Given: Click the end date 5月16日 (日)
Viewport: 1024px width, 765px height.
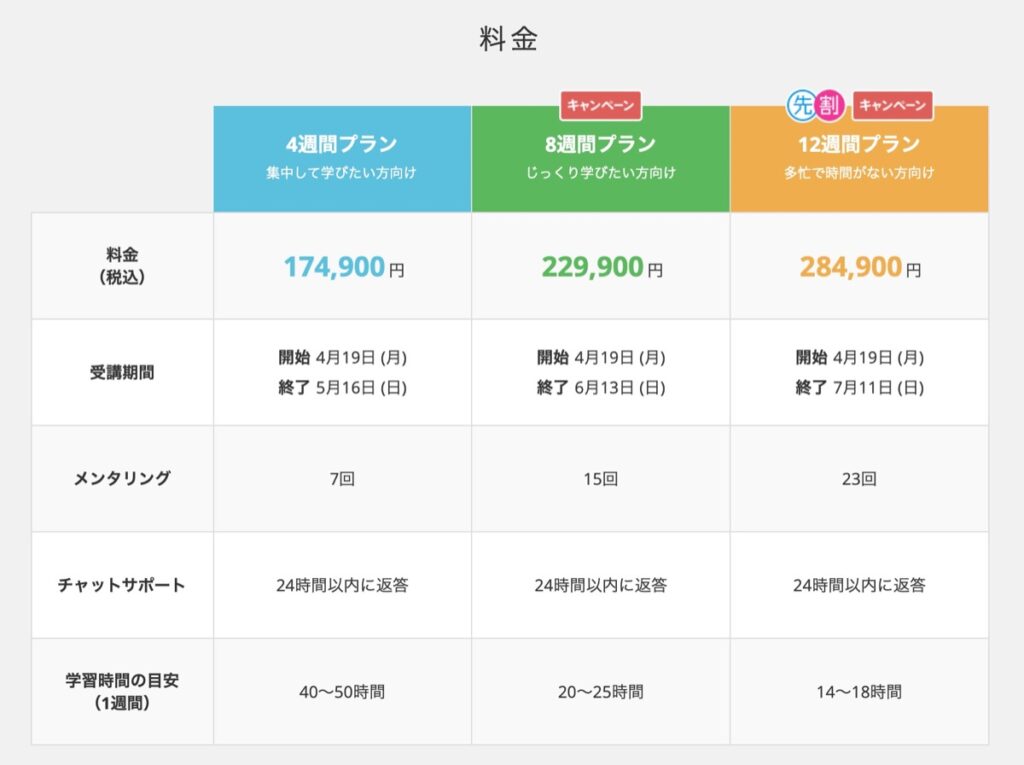Looking at the screenshot, I should tap(361, 387).
